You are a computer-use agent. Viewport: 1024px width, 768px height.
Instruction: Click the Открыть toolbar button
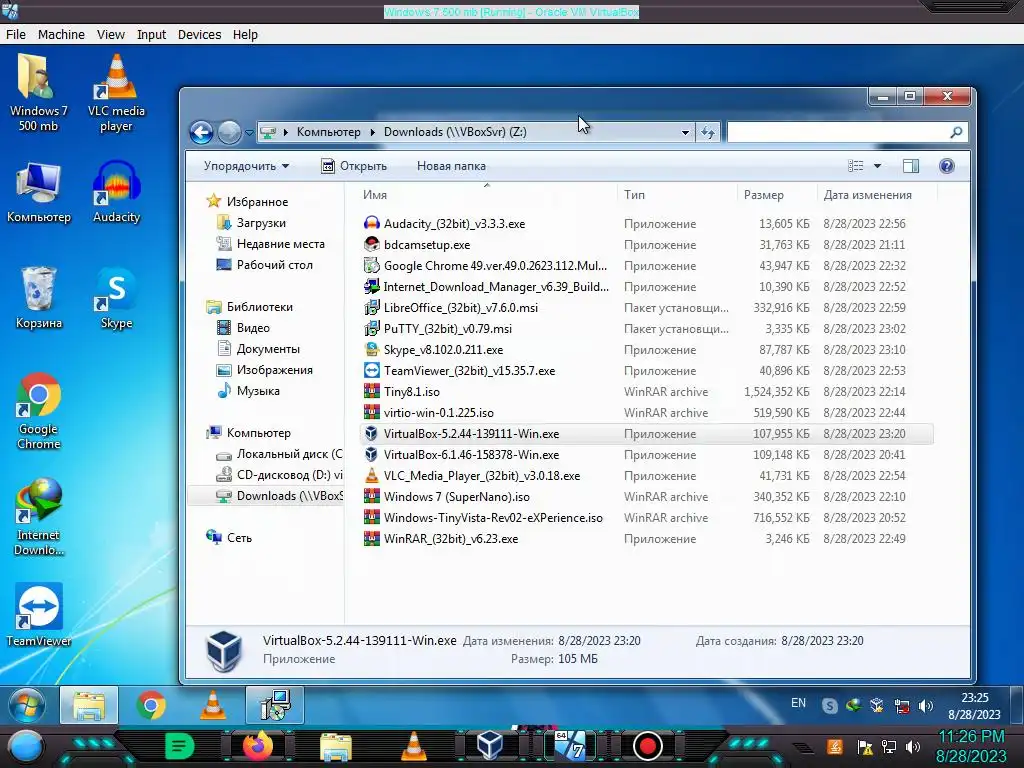point(354,166)
